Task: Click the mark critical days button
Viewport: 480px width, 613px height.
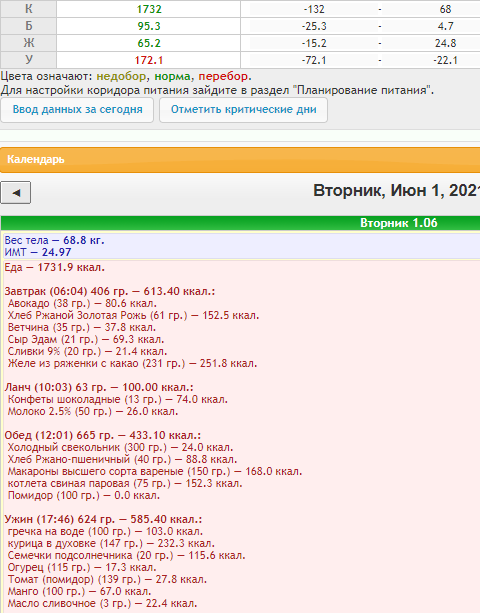Action: click(244, 109)
